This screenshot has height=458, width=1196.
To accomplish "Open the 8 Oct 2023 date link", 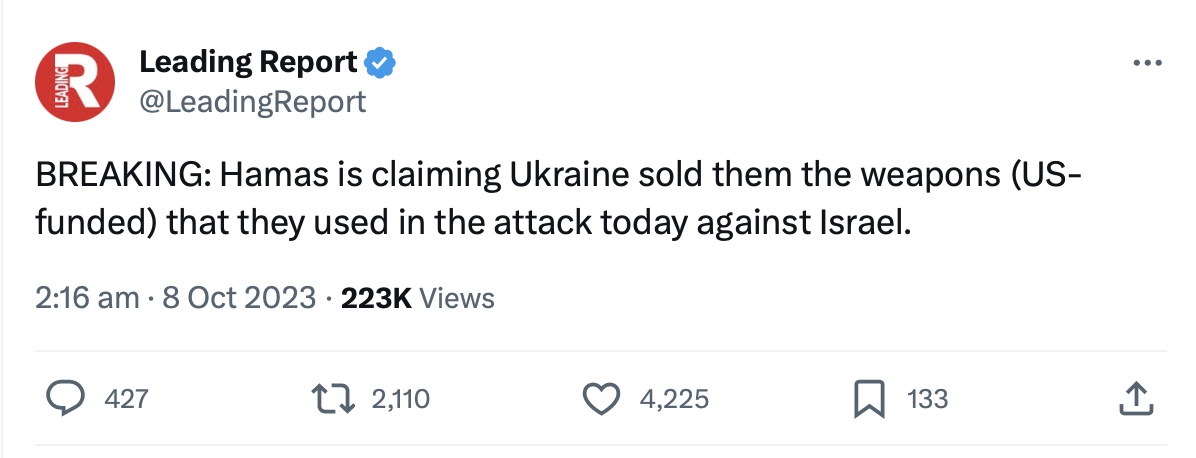I will point(240,298).
